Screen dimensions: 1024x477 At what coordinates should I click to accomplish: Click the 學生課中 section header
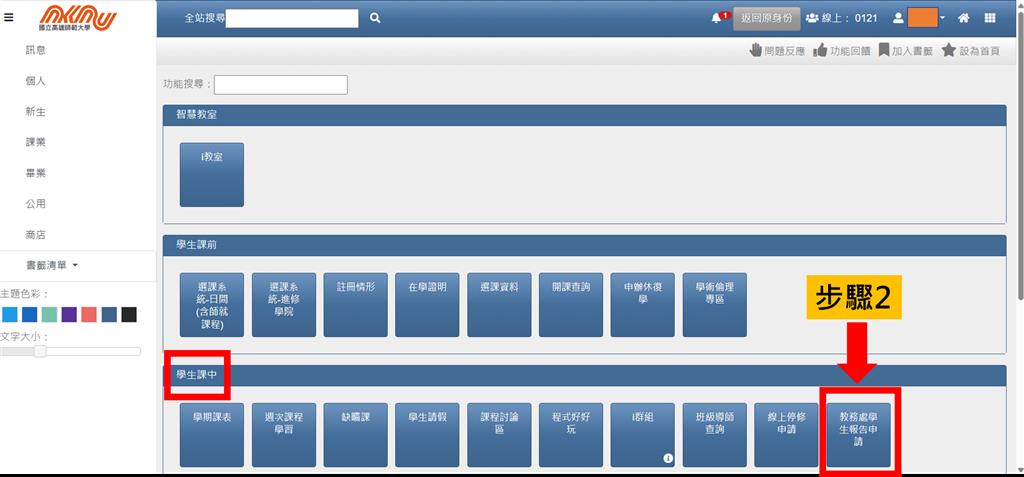point(584,376)
